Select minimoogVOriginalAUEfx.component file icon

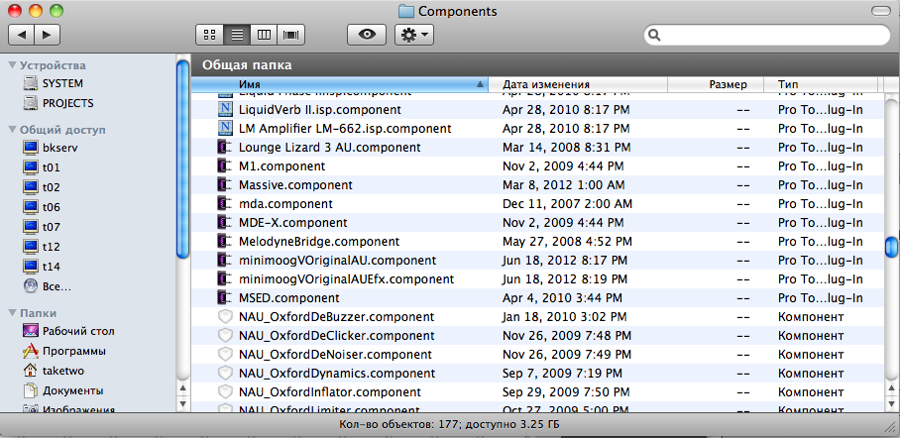[x=225, y=280]
